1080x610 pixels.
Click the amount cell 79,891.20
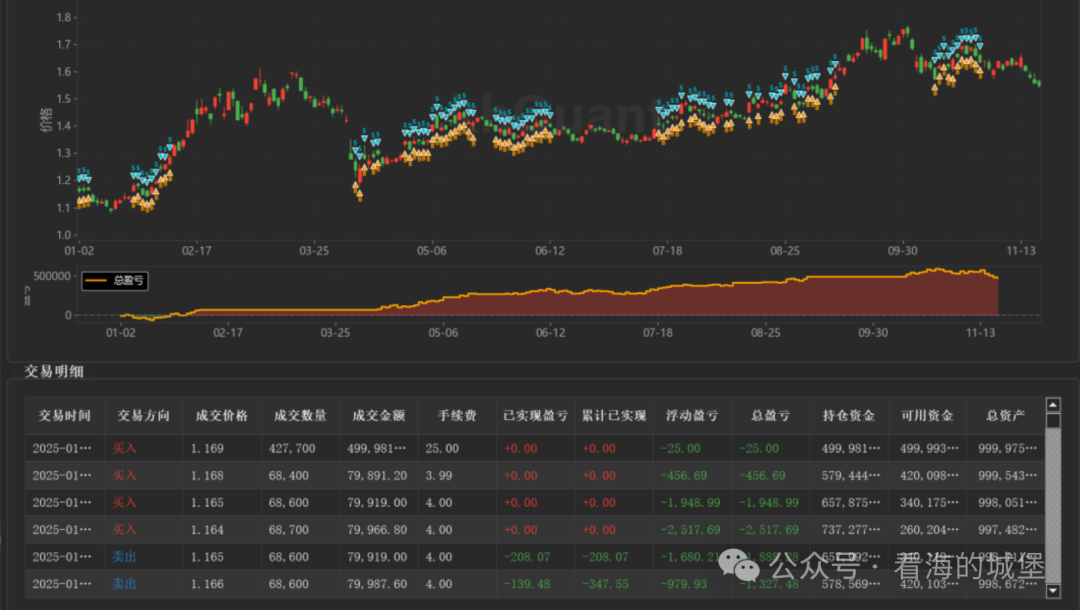[377, 476]
